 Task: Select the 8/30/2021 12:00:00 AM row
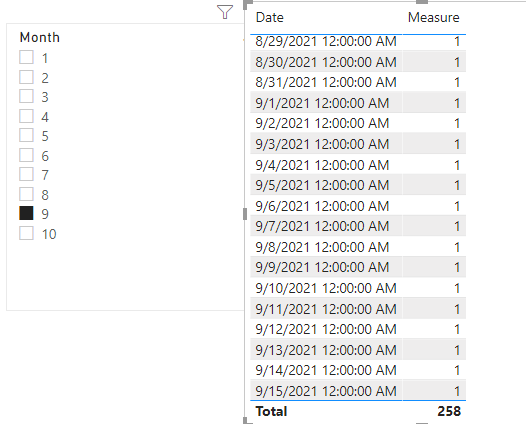358,62
